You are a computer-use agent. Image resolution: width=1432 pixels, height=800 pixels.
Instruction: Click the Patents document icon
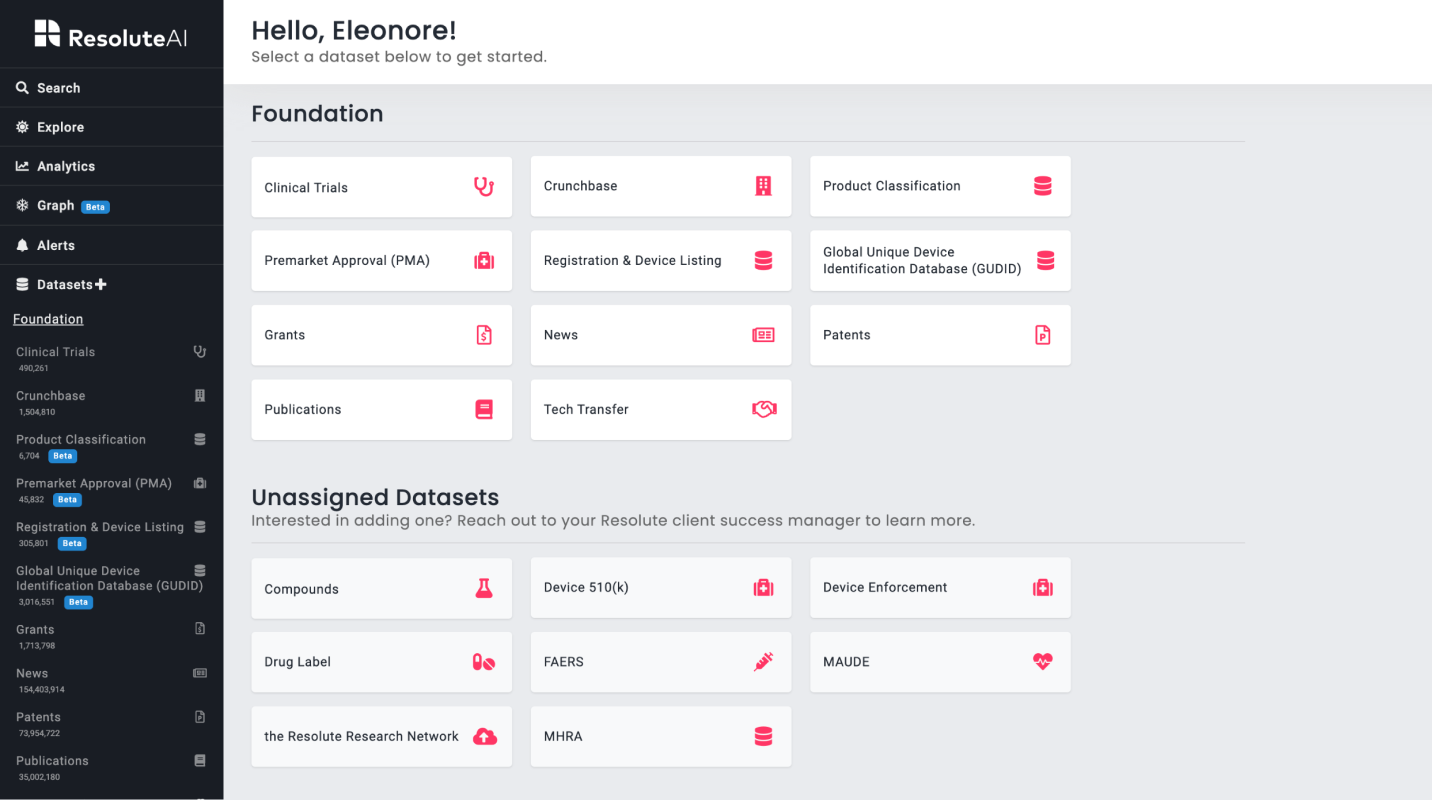click(x=1042, y=335)
